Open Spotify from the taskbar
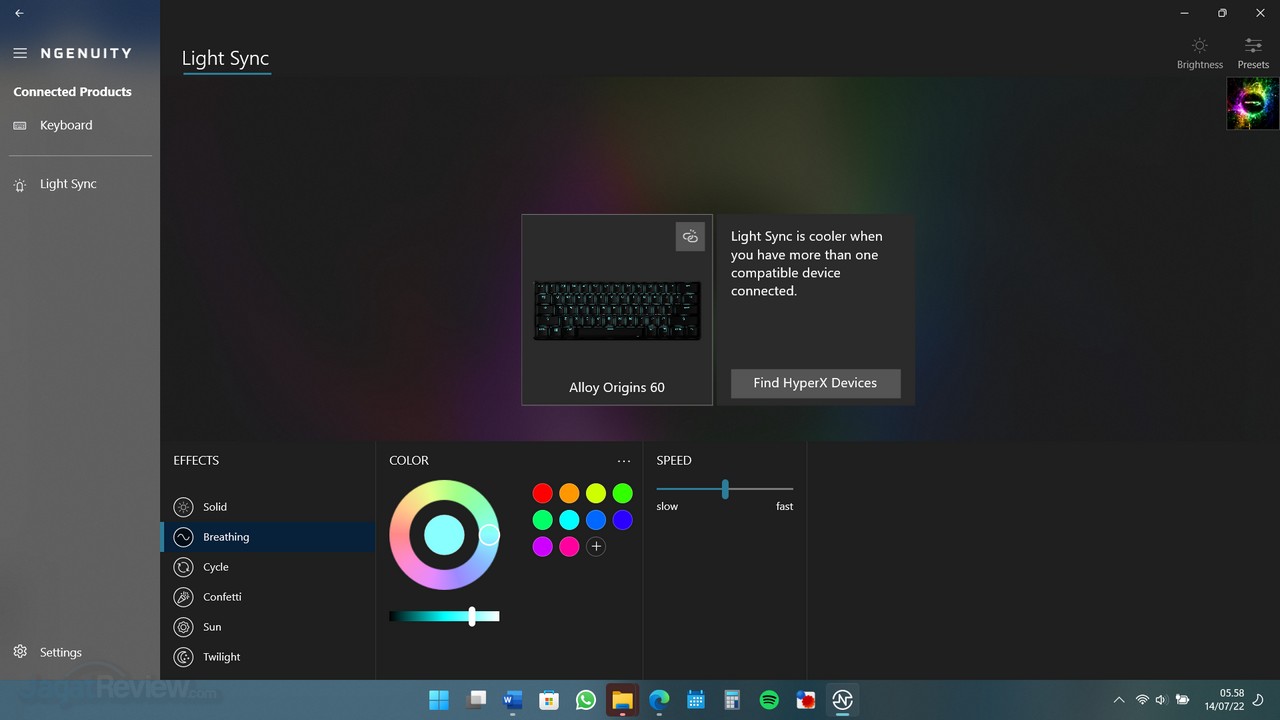This screenshot has width=1280, height=720. pyautogui.click(x=769, y=700)
